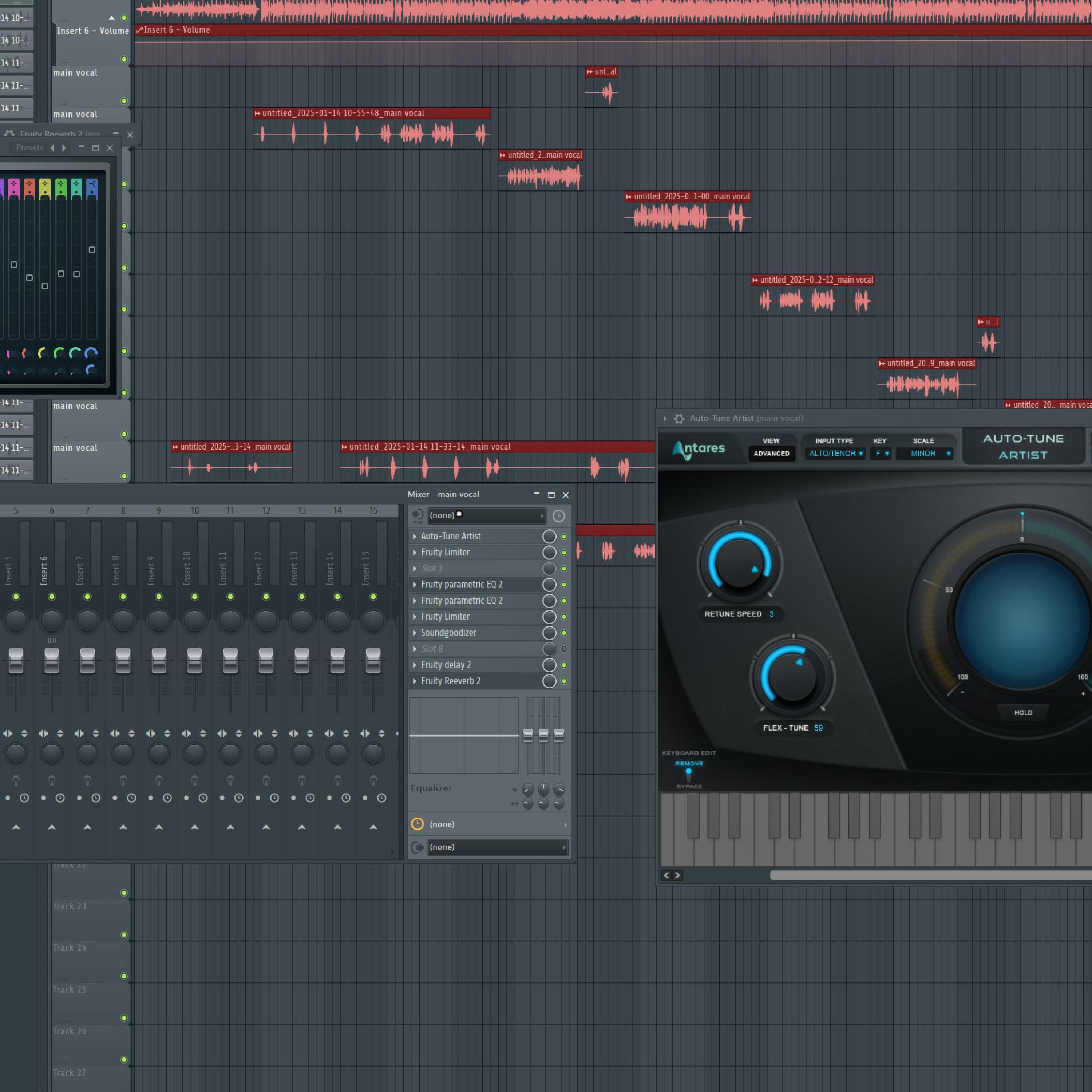
Task: Click Insert 9 routing up-arrow
Action: [159, 827]
